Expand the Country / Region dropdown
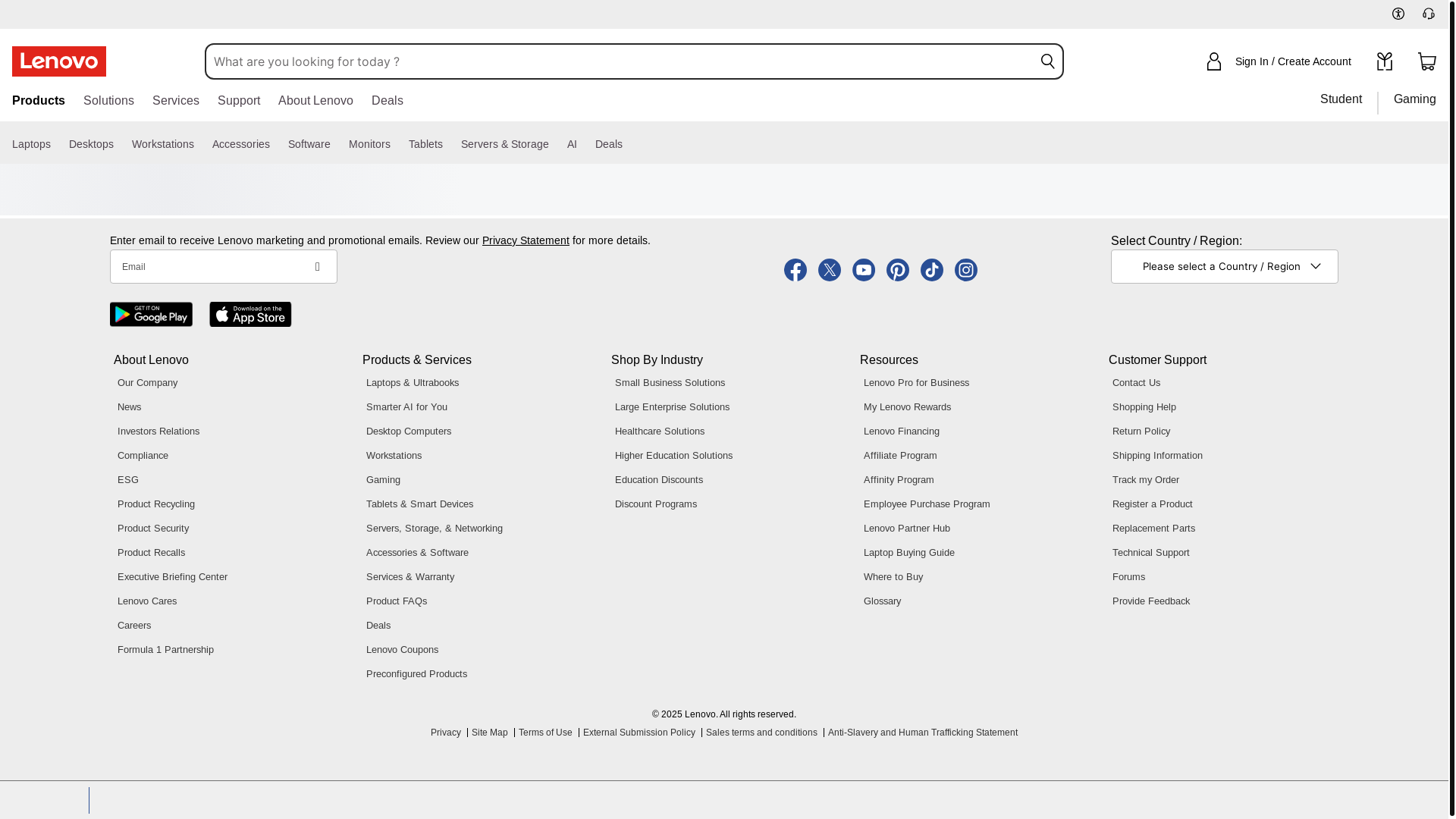Viewport: 1456px width, 819px height. tap(1225, 267)
